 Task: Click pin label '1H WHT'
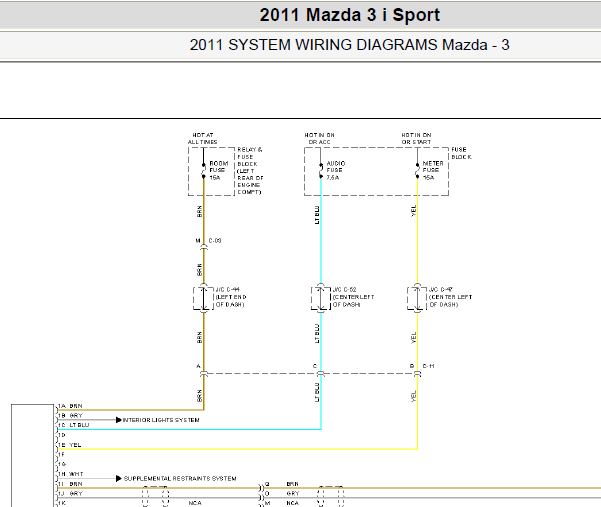click(71, 474)
